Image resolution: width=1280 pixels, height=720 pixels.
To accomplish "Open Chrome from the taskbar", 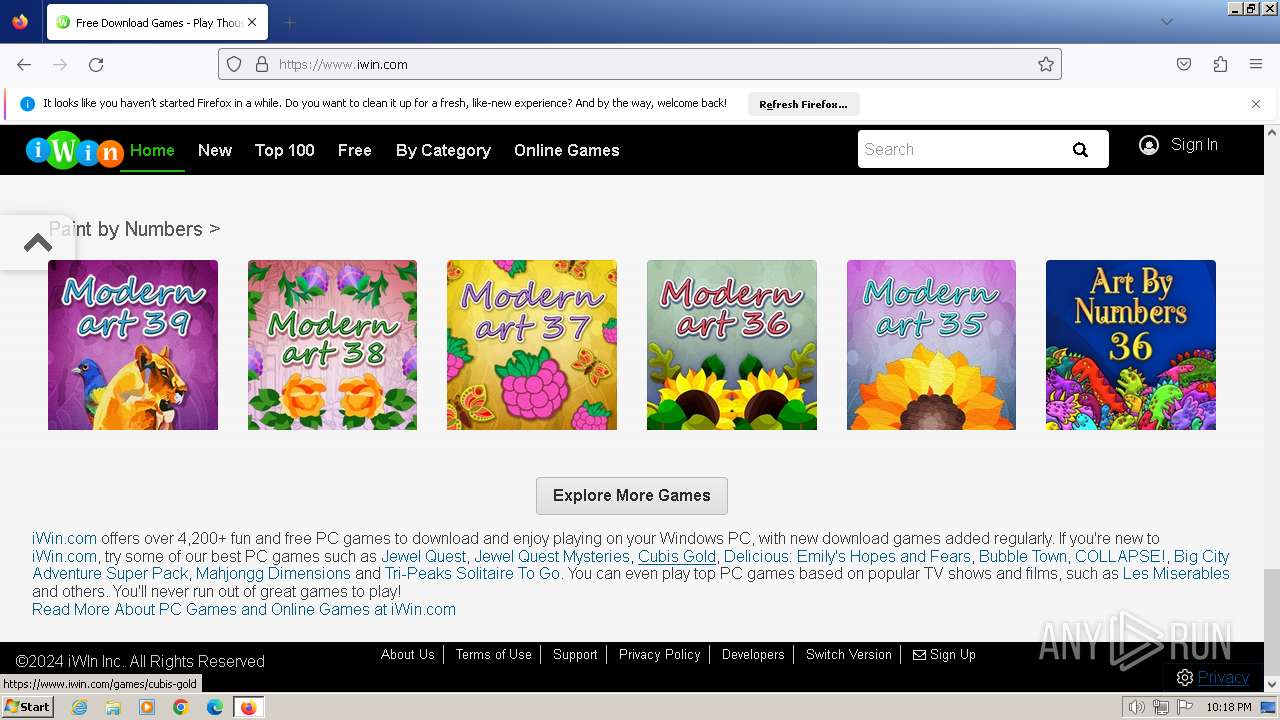I will coord(181,707).
